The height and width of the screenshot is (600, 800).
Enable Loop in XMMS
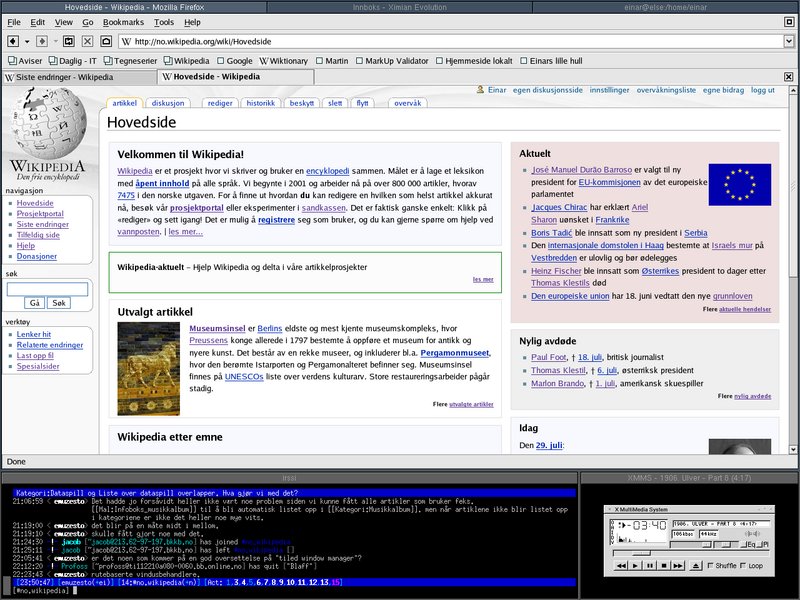(x=752, y=565)
